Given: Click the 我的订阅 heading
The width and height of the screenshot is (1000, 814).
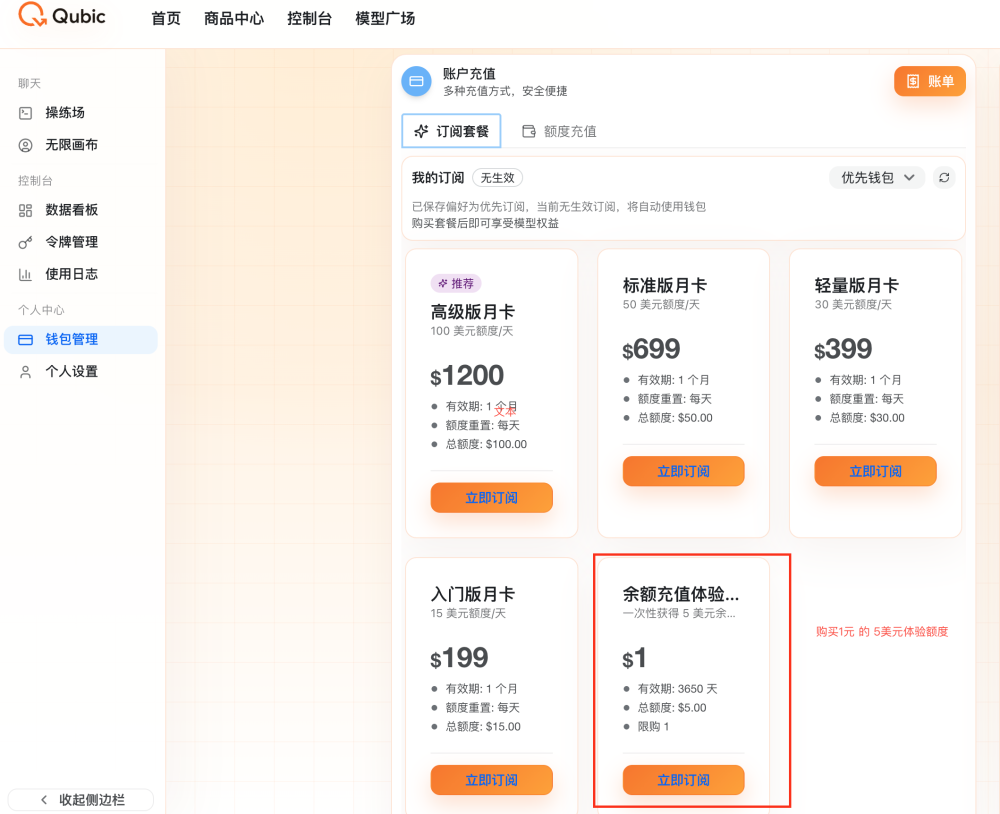Looking at the screenshot, I should (438, 178).
